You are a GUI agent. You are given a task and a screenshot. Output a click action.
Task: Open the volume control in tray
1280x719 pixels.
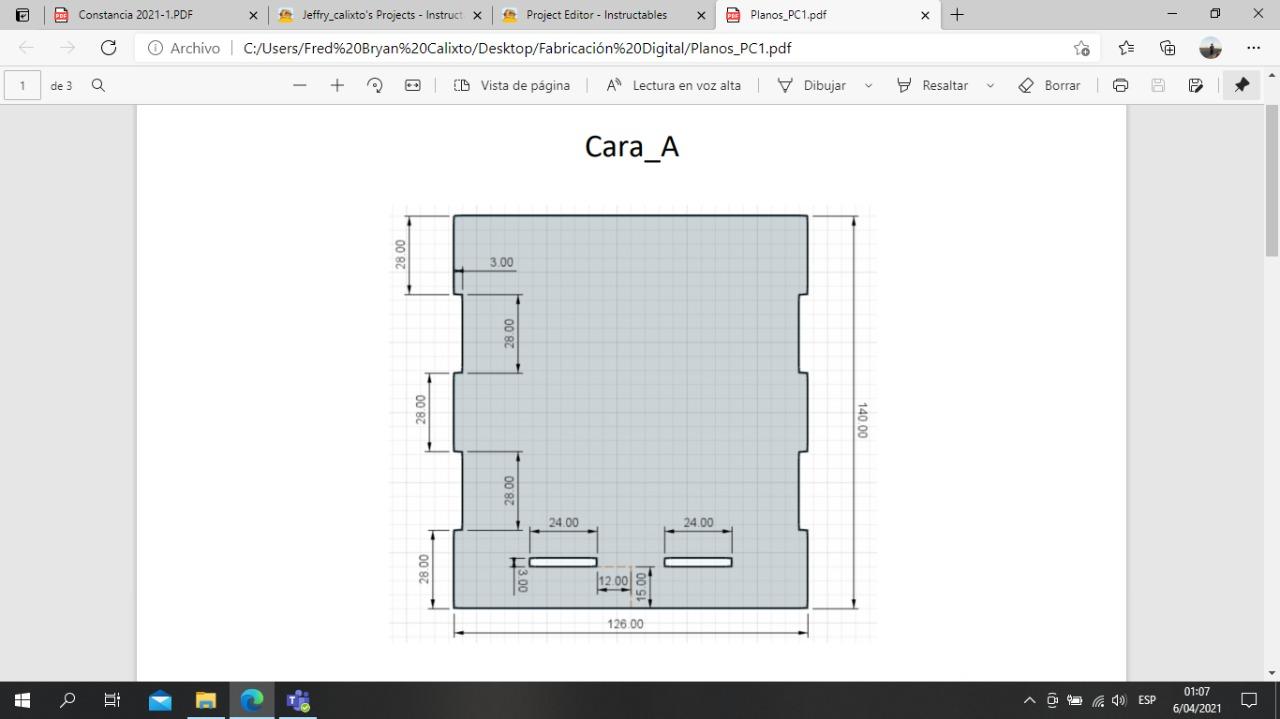pyautogui.click(x=1119, y=700)
